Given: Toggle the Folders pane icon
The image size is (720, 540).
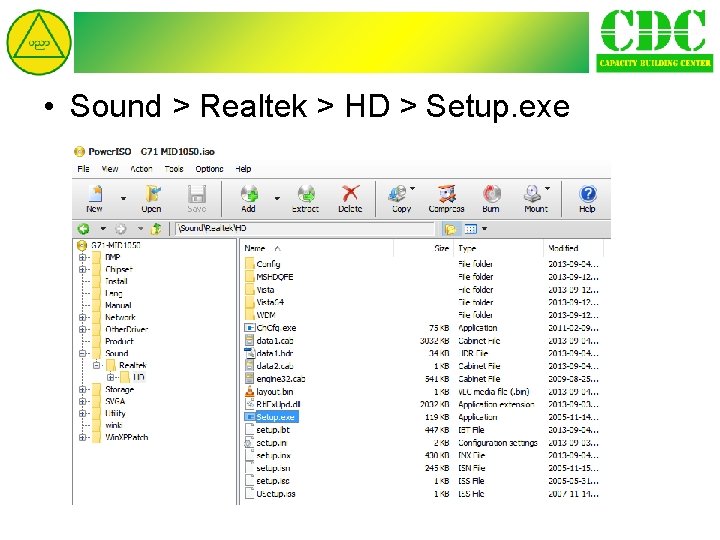Looking at the screenshot, I should tap(450, 228).
